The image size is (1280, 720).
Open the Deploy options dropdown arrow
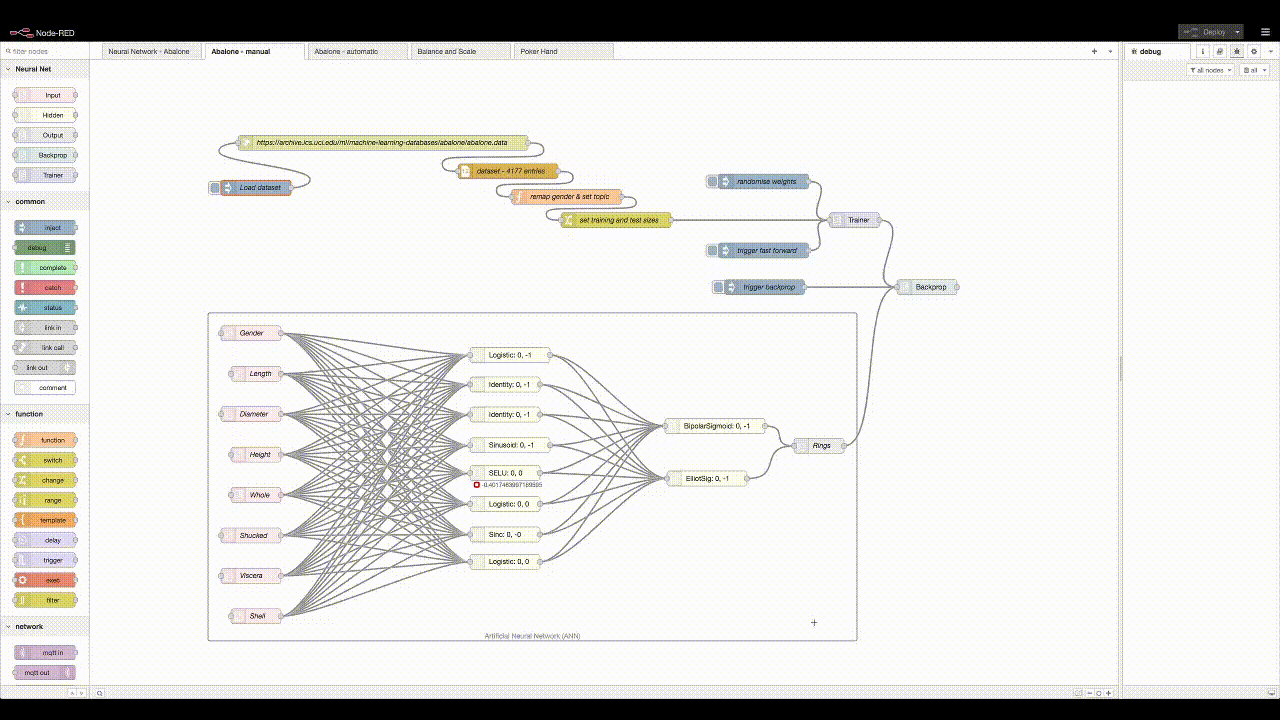pyautogui.click(x=1238, y=32)
